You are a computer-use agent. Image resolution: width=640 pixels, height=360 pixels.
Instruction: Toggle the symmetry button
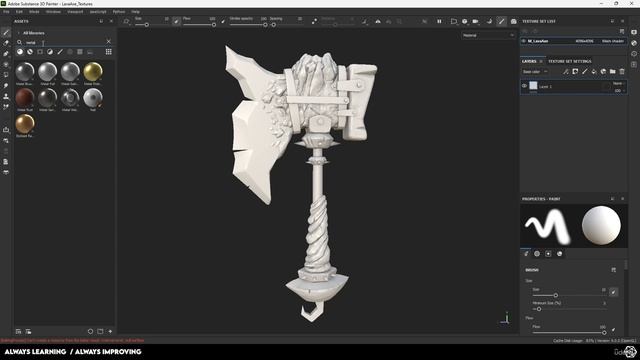point(378,21)
